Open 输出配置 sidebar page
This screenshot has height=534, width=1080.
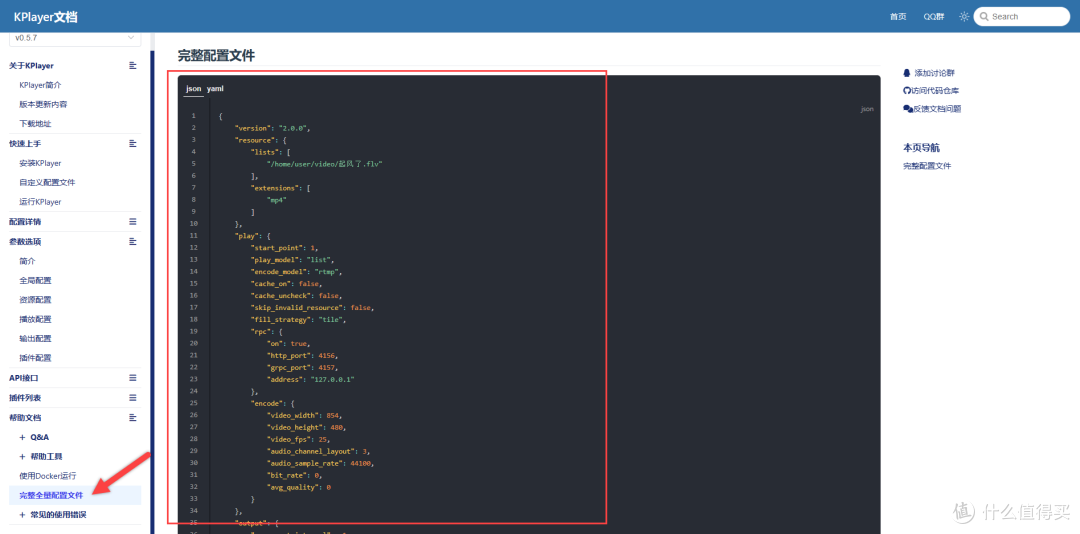[x=36, y=338]
